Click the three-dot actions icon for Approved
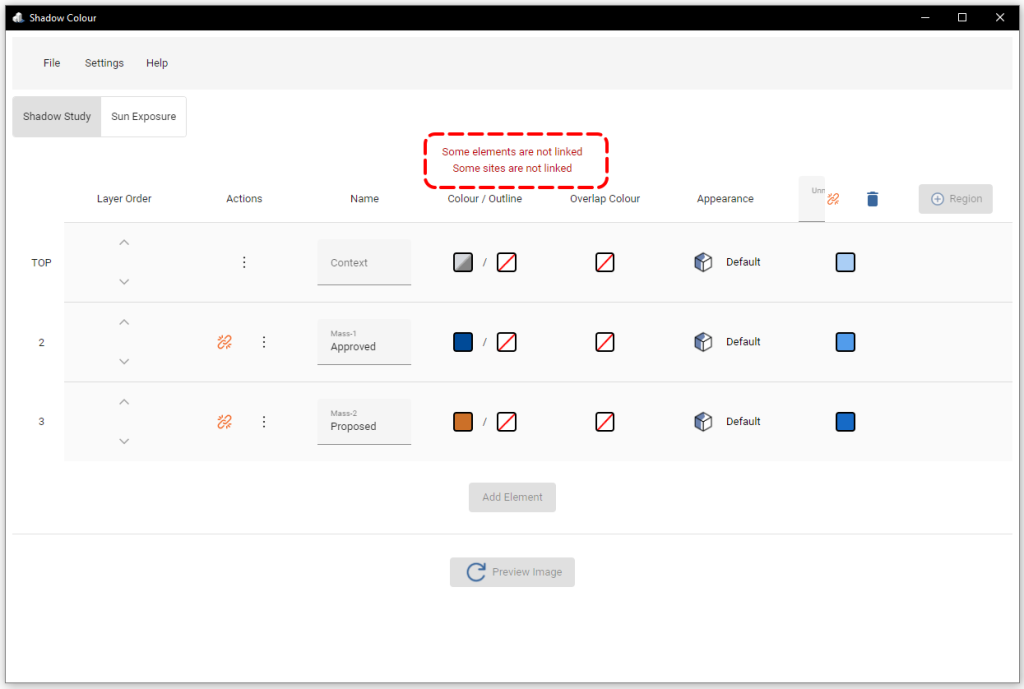This screenshot has height=689, width=1024. click(264, 341)
